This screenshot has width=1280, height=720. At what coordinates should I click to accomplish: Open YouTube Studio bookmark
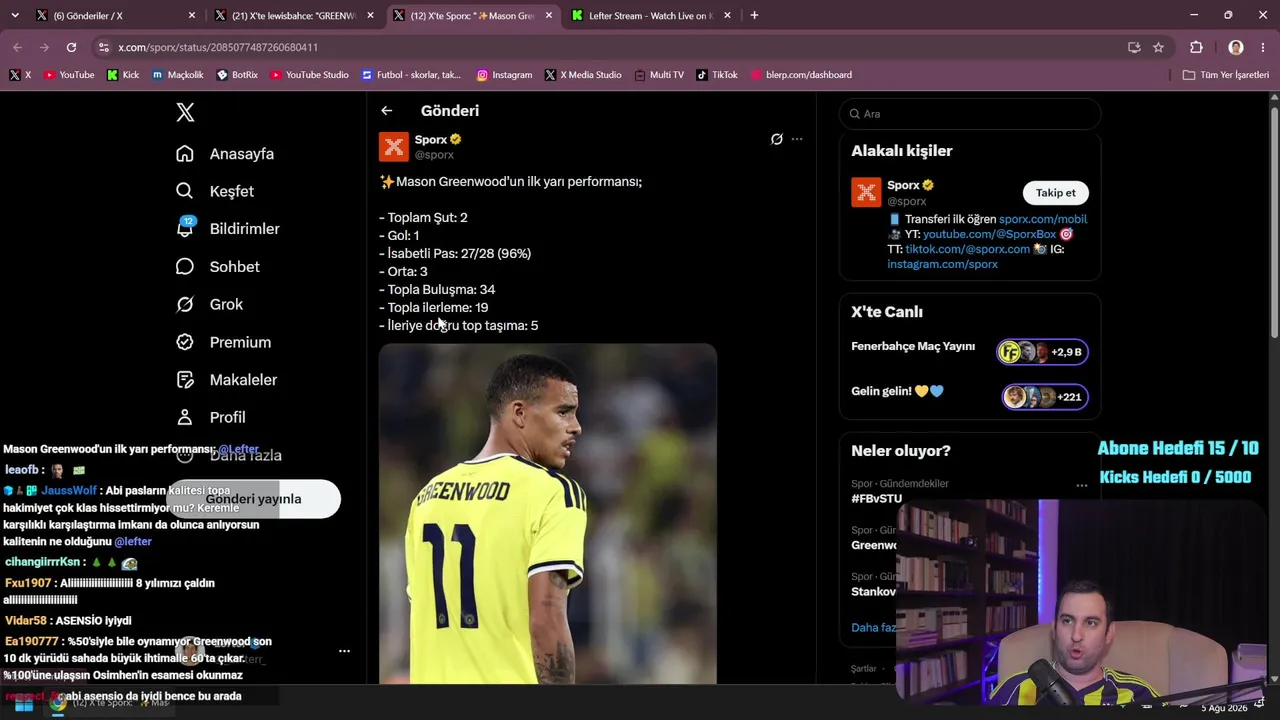pos(310,75)
